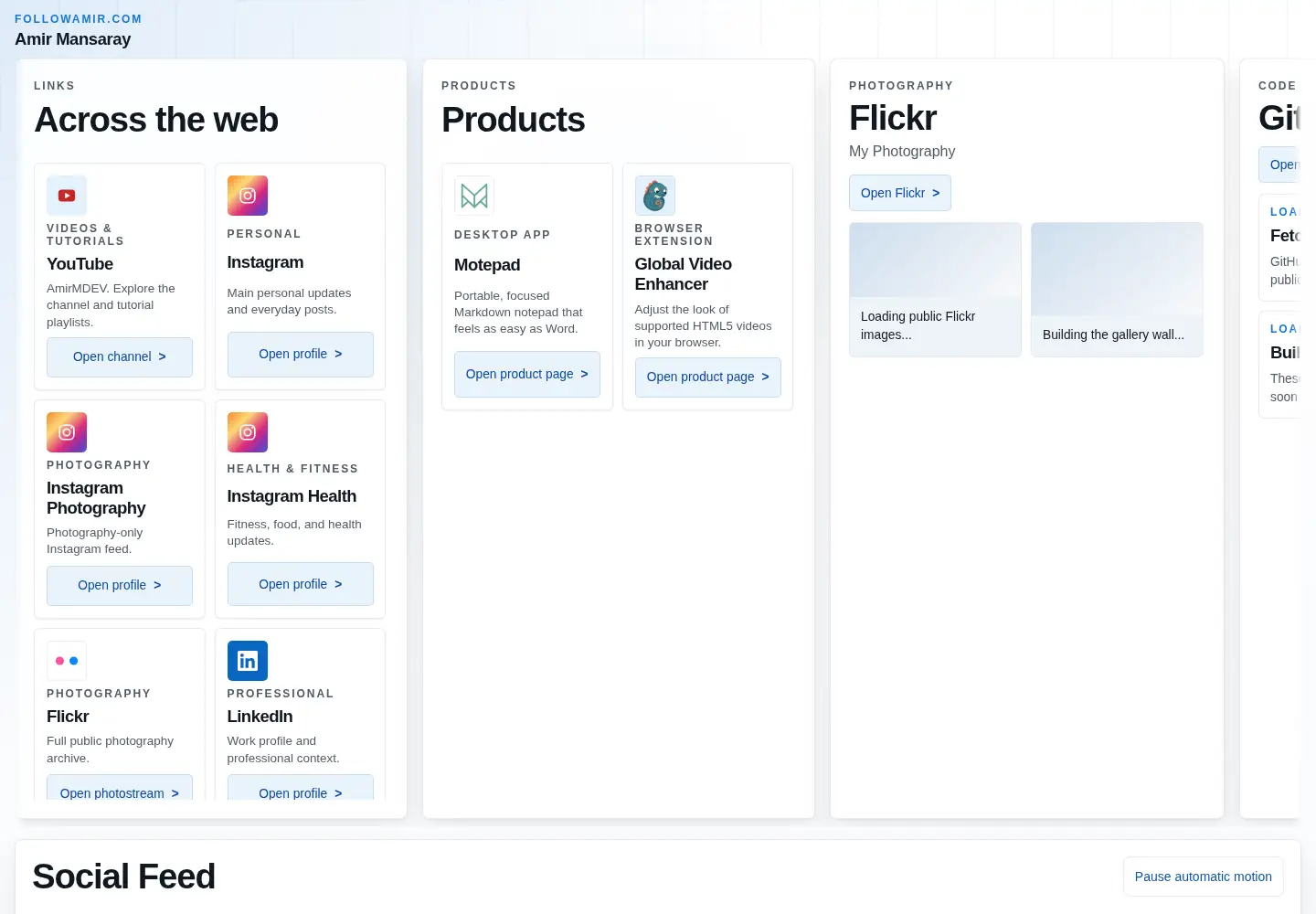Click the Social Feed heading
Screen dimensions: 1316x914
[x=124, y=877]
